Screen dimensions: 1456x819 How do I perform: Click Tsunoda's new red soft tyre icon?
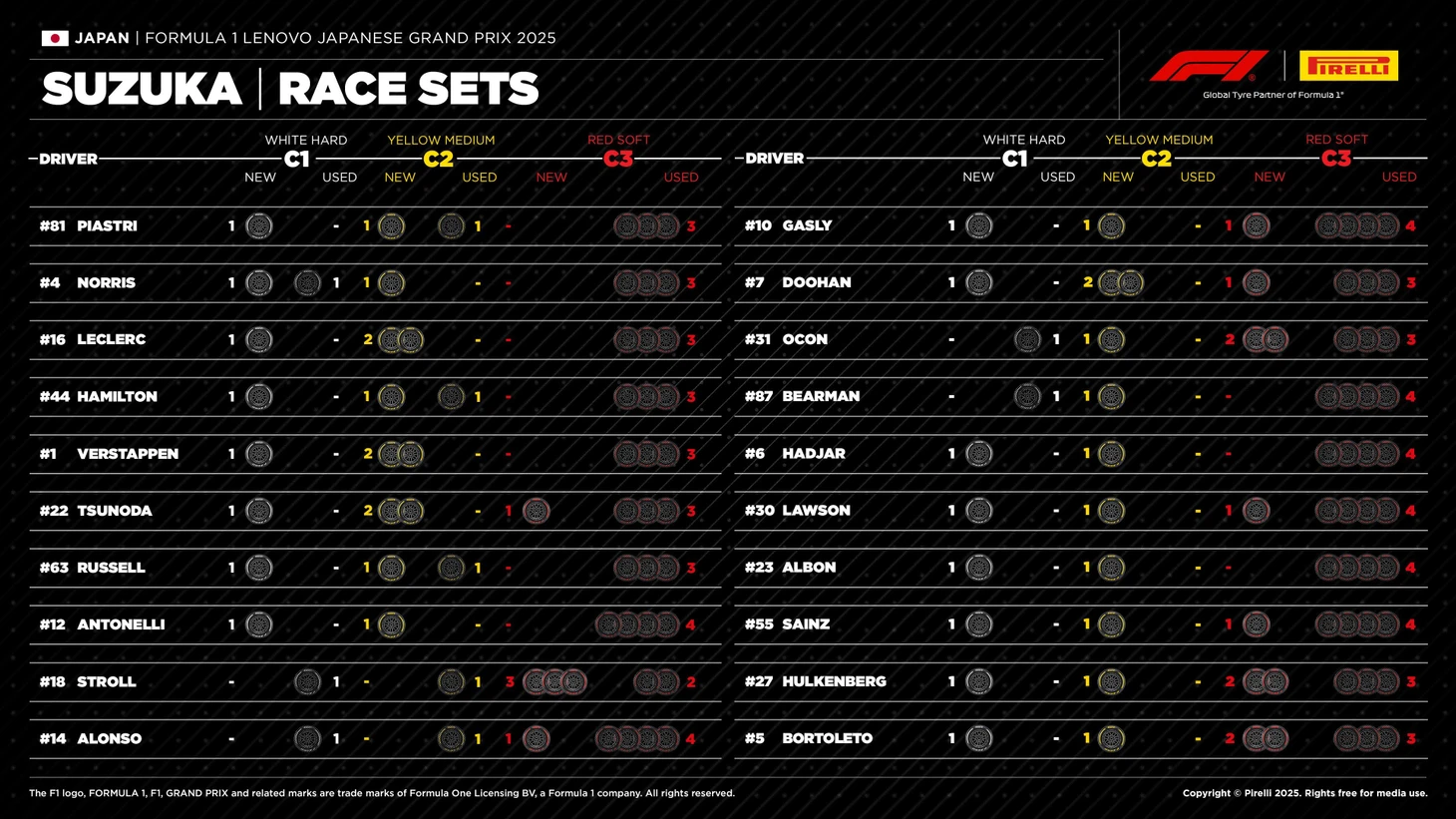tap(536, 511)
